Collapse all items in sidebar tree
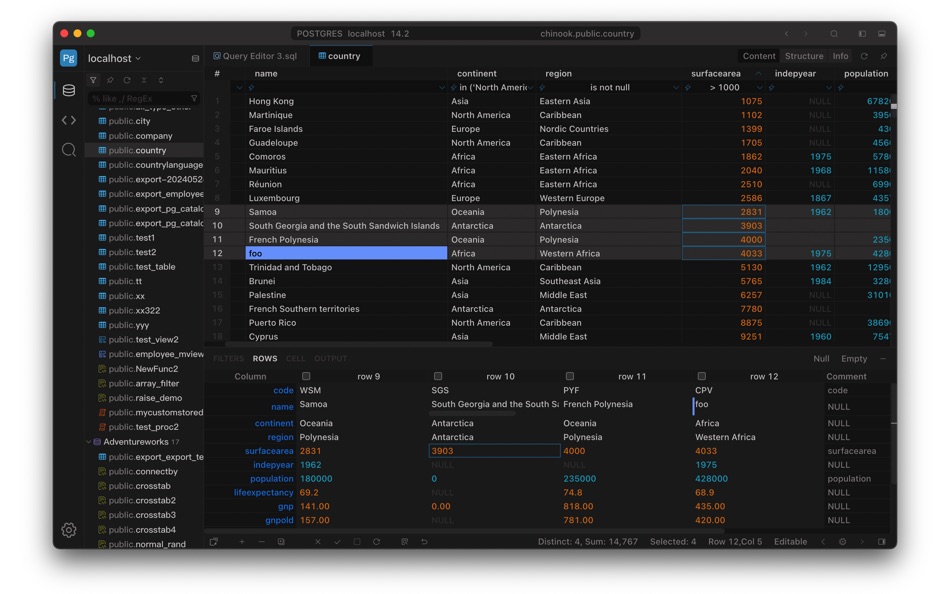The width and height of the screenshot is (950, 594). coord(144,80)
